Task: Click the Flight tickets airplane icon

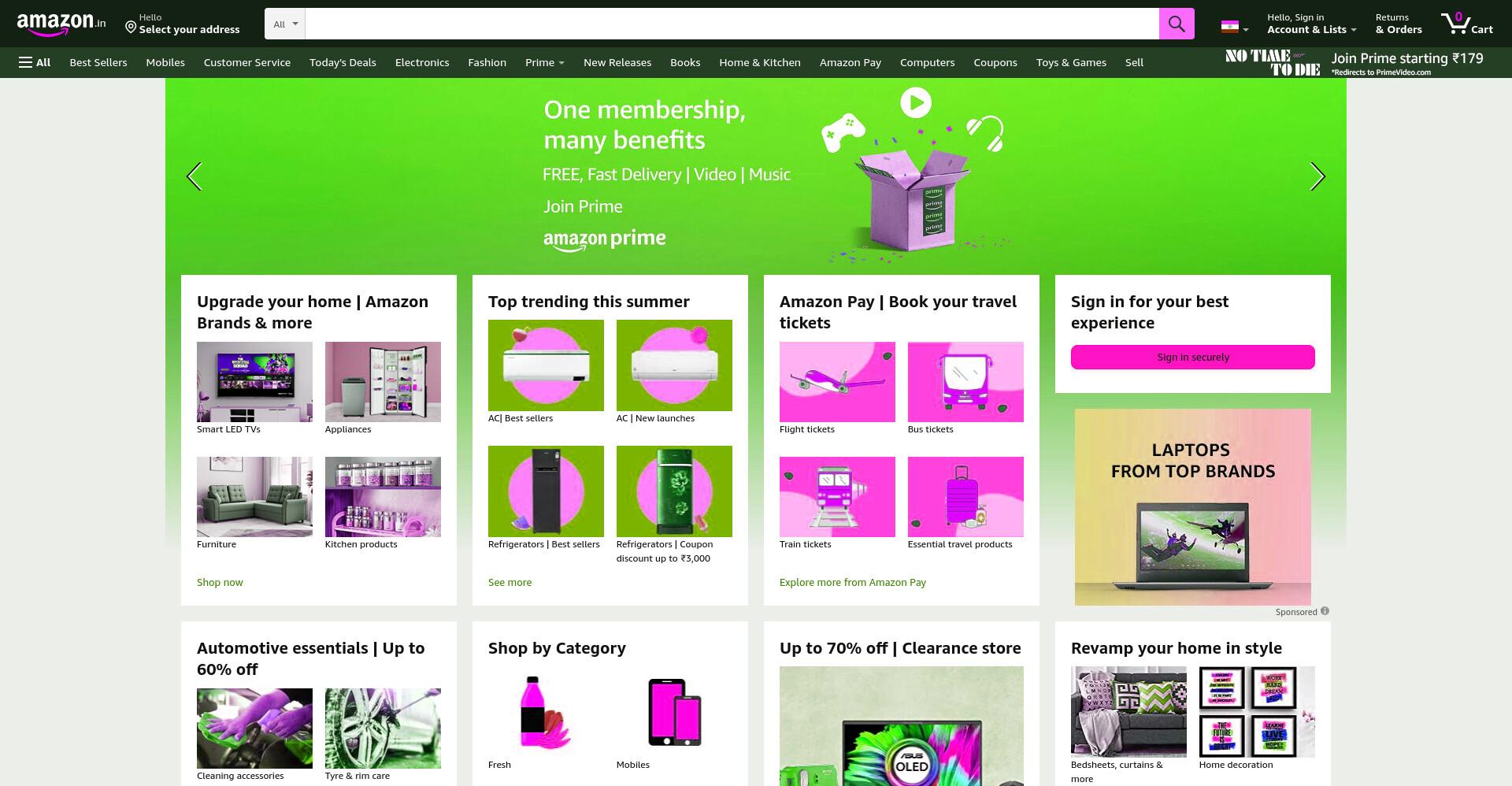Action: (837, 382)
